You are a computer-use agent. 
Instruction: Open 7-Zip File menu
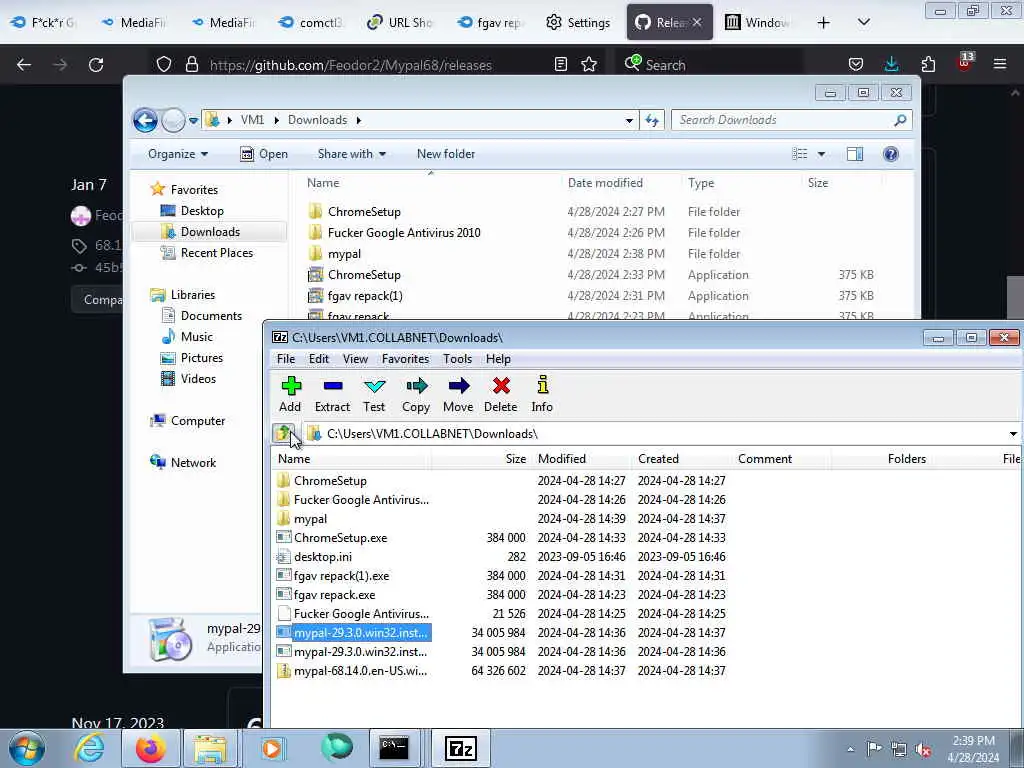point(286,359)
